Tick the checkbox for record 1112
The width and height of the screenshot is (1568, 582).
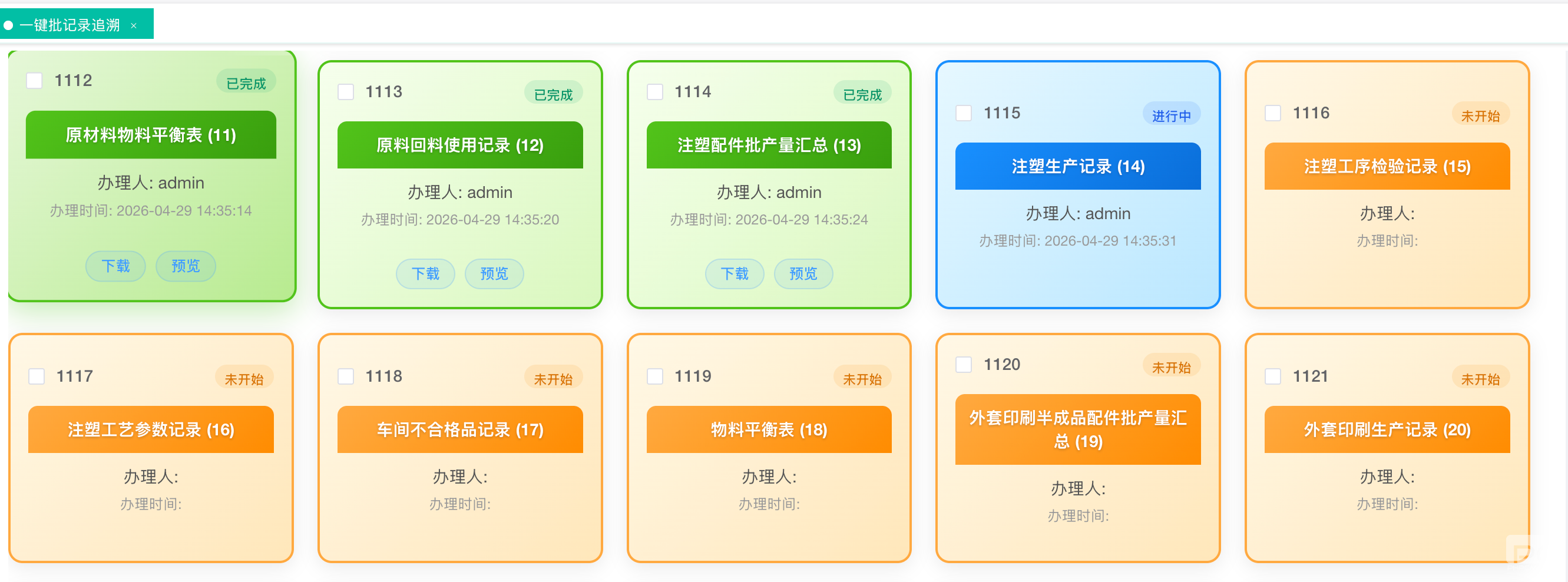click(35, 80)
